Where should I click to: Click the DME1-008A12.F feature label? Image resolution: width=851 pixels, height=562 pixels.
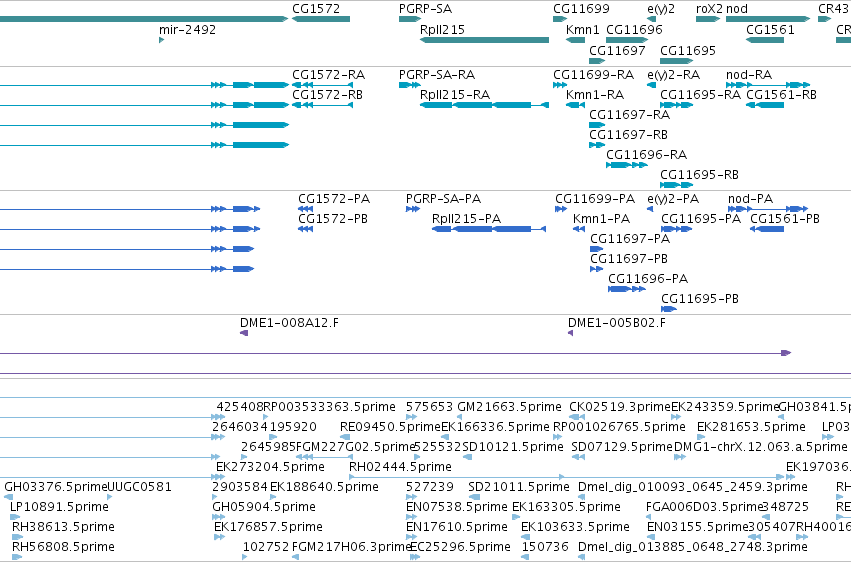coord(289,323)
